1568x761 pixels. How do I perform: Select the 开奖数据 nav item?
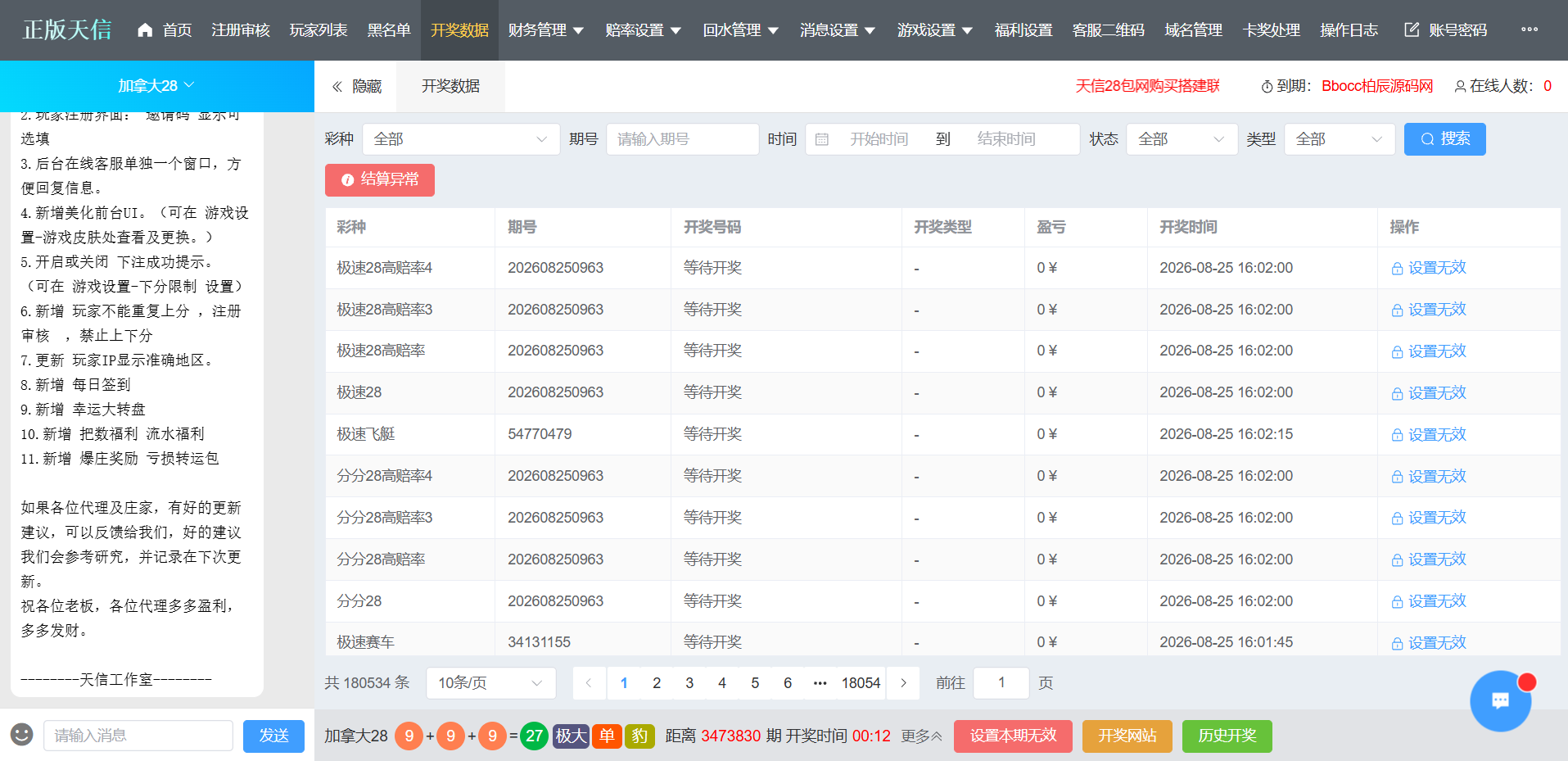tap(459, 30)
